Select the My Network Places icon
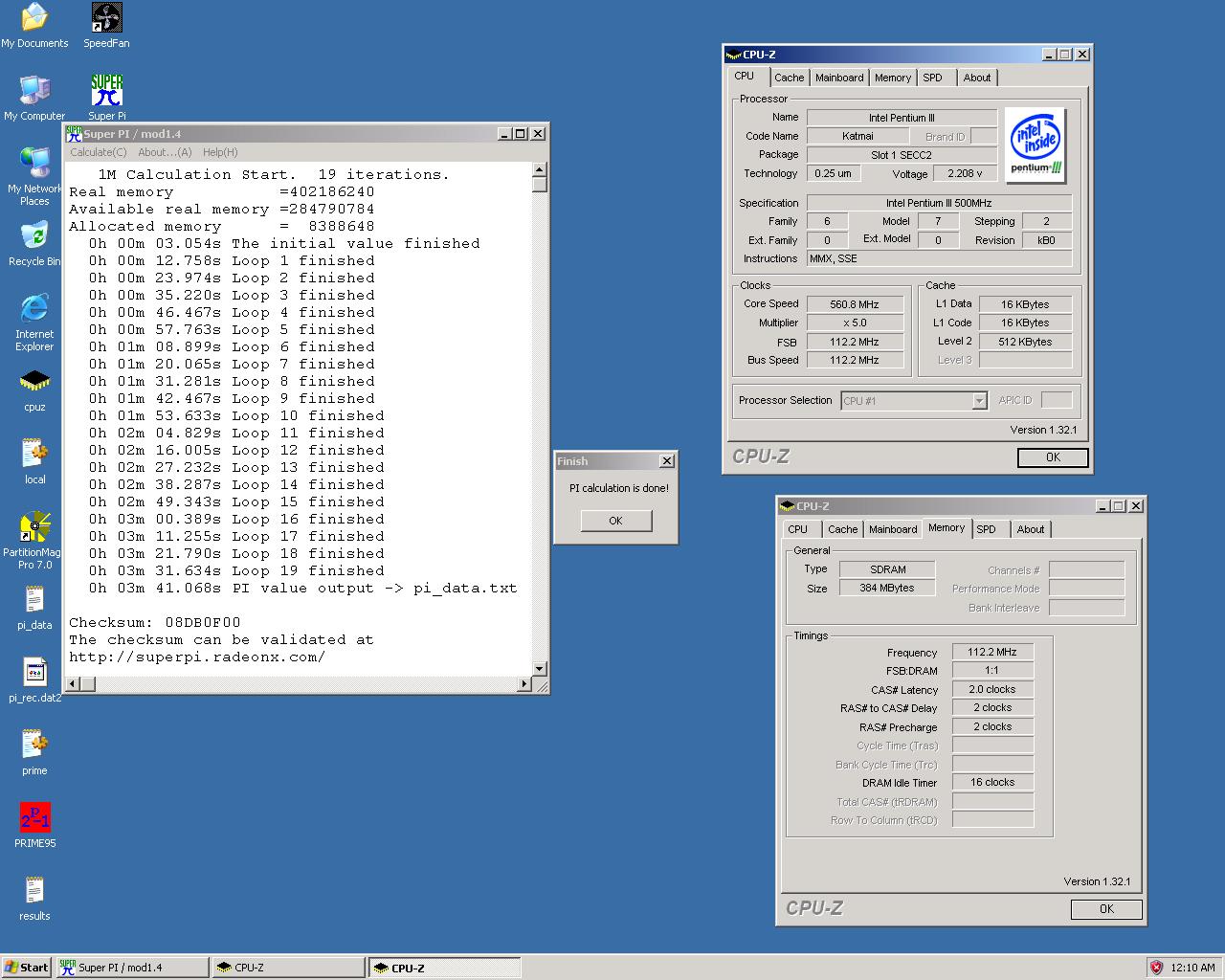This screenshot has width=1225, height=980. (34, 177)
